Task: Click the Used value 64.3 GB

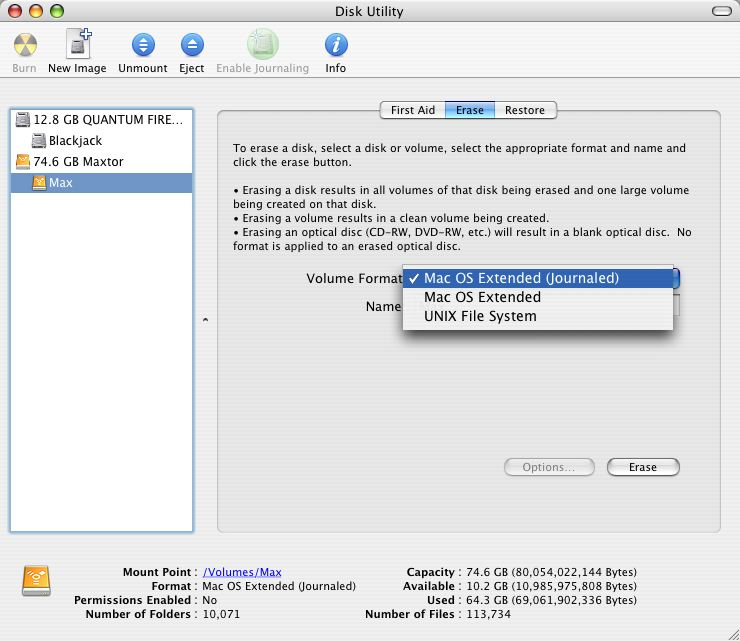Action: 551,600
